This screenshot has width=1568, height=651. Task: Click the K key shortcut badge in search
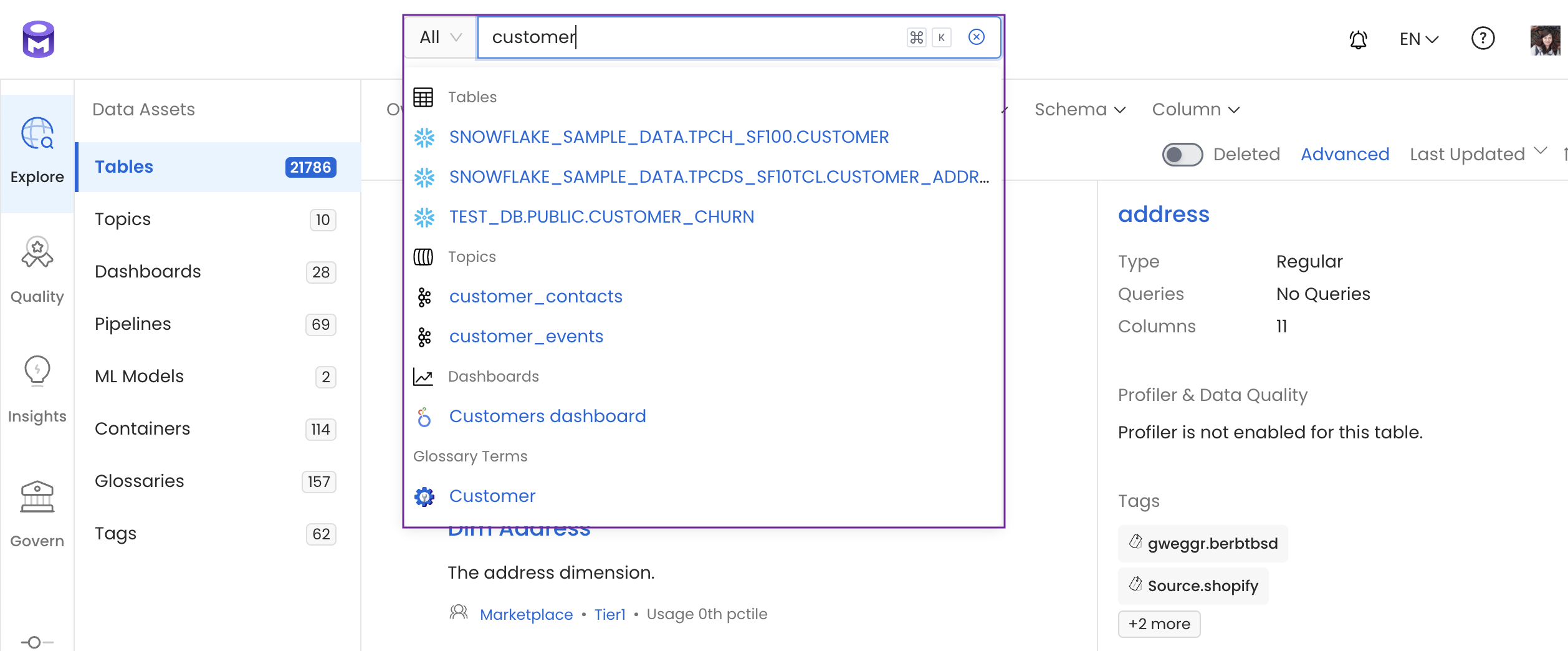tap(942, 37)
